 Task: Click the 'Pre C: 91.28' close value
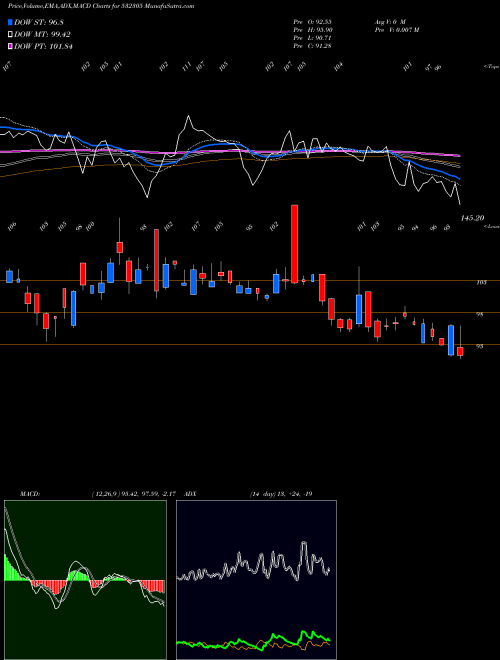(x=313, y=45)
